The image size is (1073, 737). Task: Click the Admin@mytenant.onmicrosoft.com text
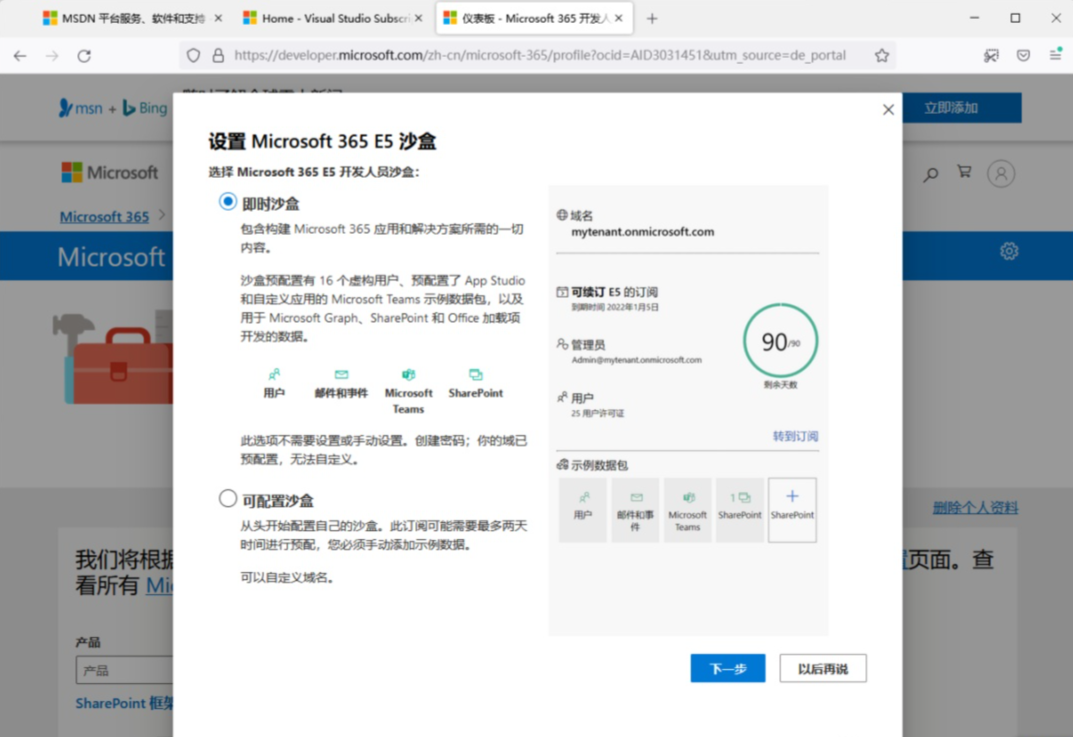636,359
